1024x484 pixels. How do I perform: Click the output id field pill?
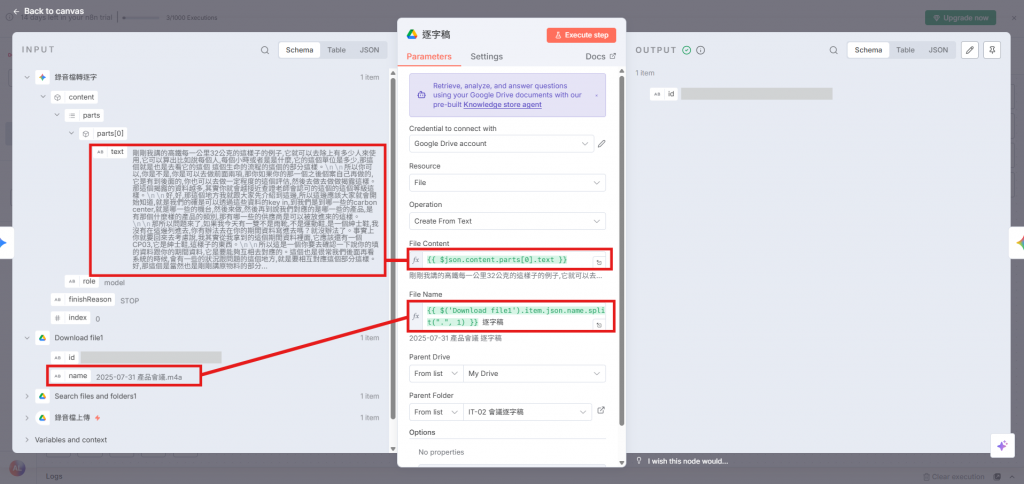tap(664, 94)
